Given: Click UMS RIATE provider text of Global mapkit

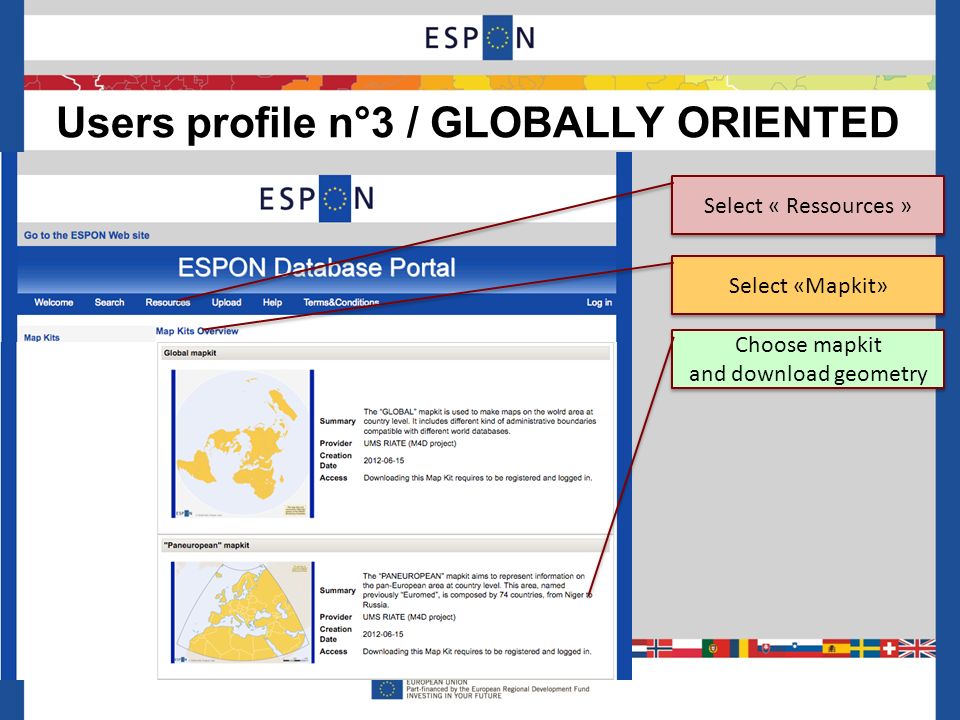Looking at the screenshot, I should click(410, 443).
